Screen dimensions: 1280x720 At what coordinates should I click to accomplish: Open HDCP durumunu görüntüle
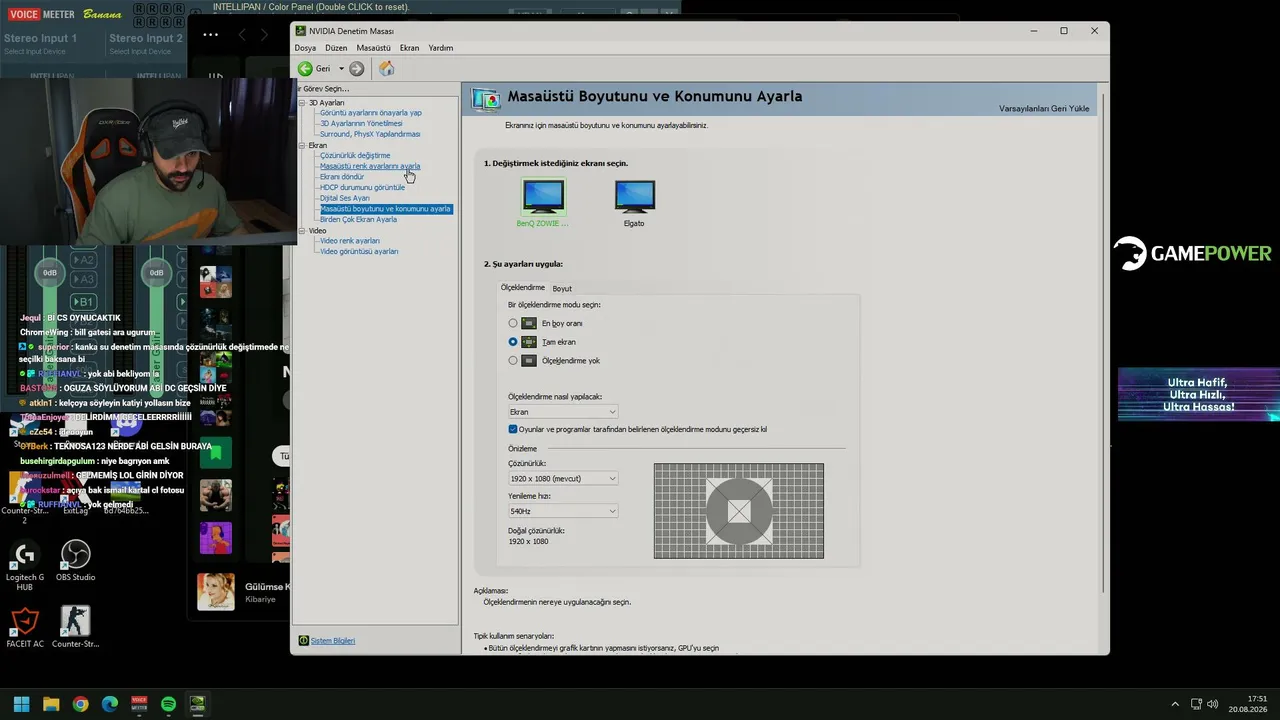coord(362,188)
